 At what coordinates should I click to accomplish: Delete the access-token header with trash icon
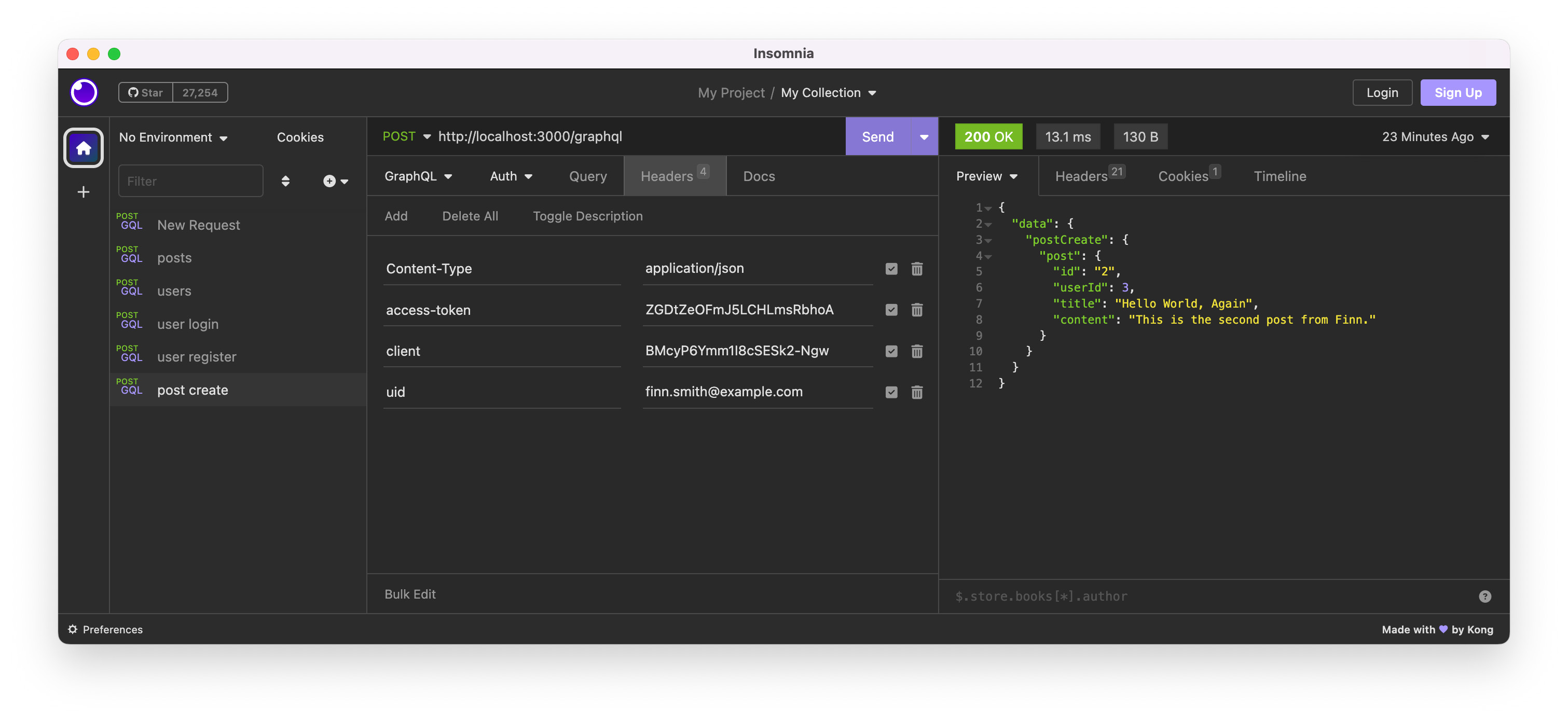[917, 310]
